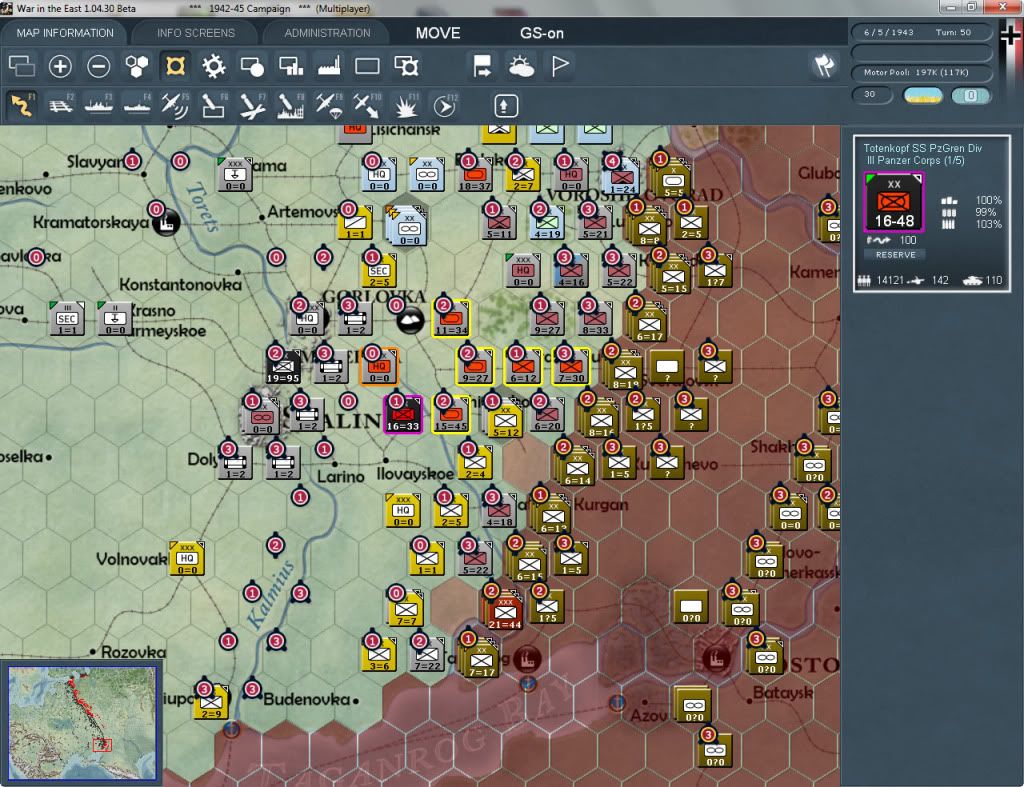Click the up-arrow box icon
Viewport: 1024px width, 787px height.
[505, 106]
